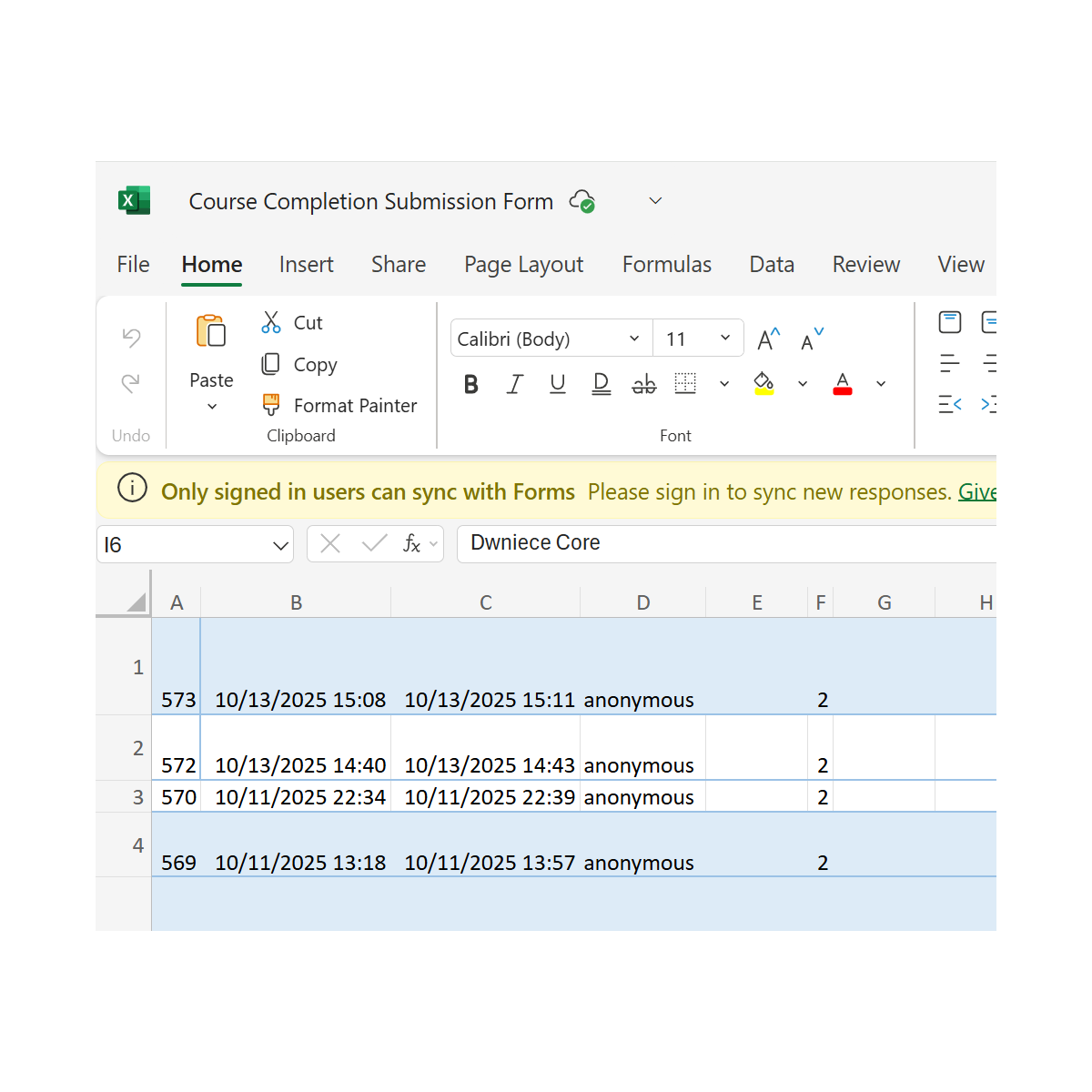Screen dimensions: 1092x1092
Task: Open the Name Box dropdown arrow
Action: click(280, 545)
